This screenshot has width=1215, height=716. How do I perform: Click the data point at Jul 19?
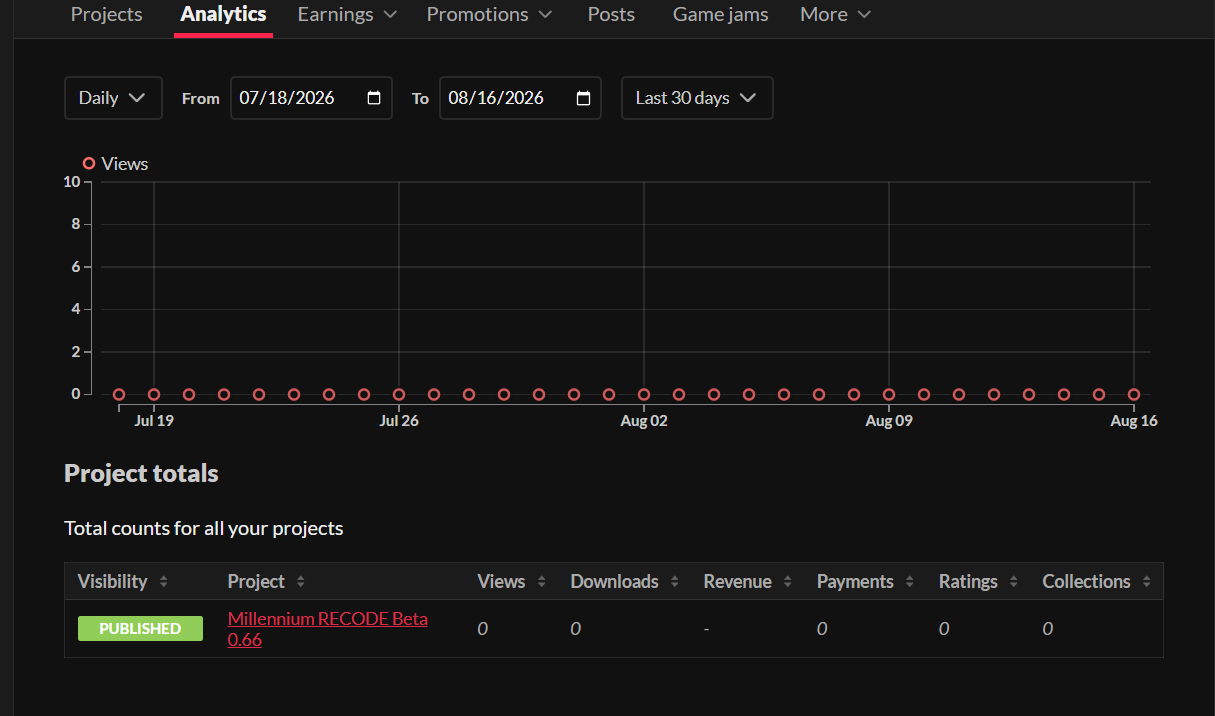(x=154, y=394)
